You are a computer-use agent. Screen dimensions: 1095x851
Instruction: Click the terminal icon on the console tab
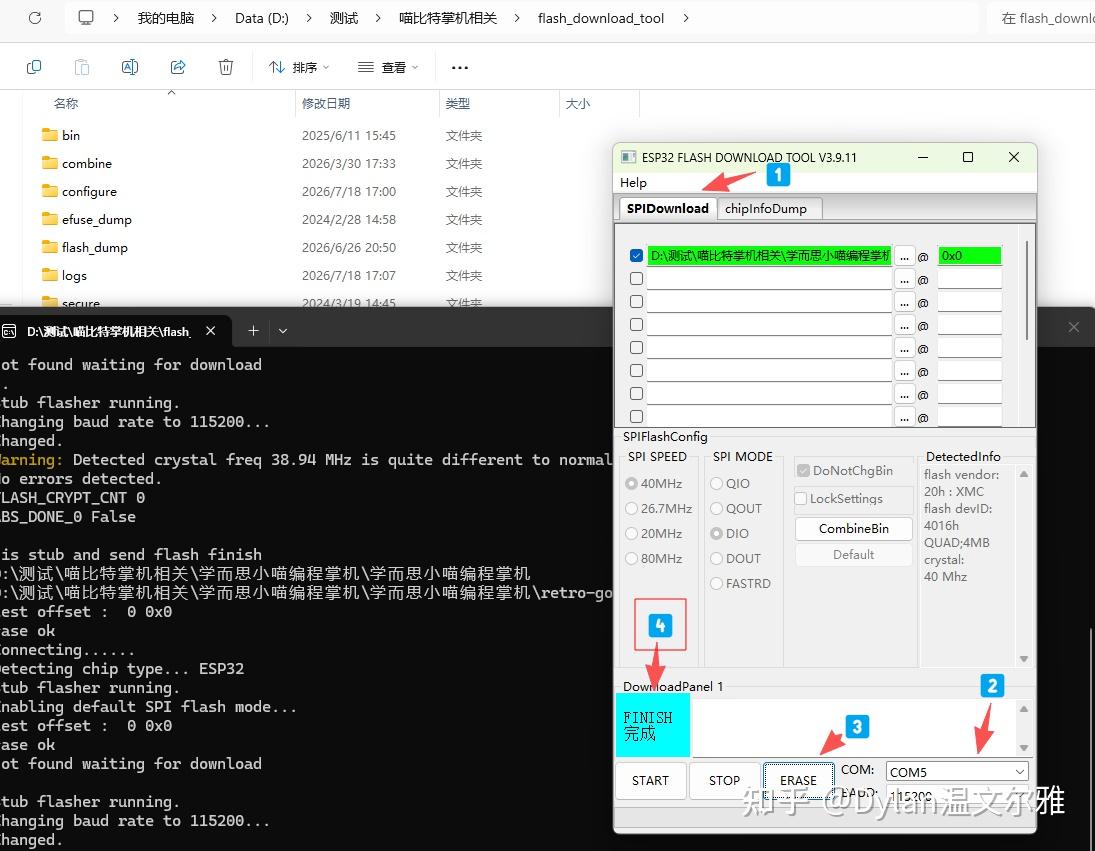coord(9,332)
